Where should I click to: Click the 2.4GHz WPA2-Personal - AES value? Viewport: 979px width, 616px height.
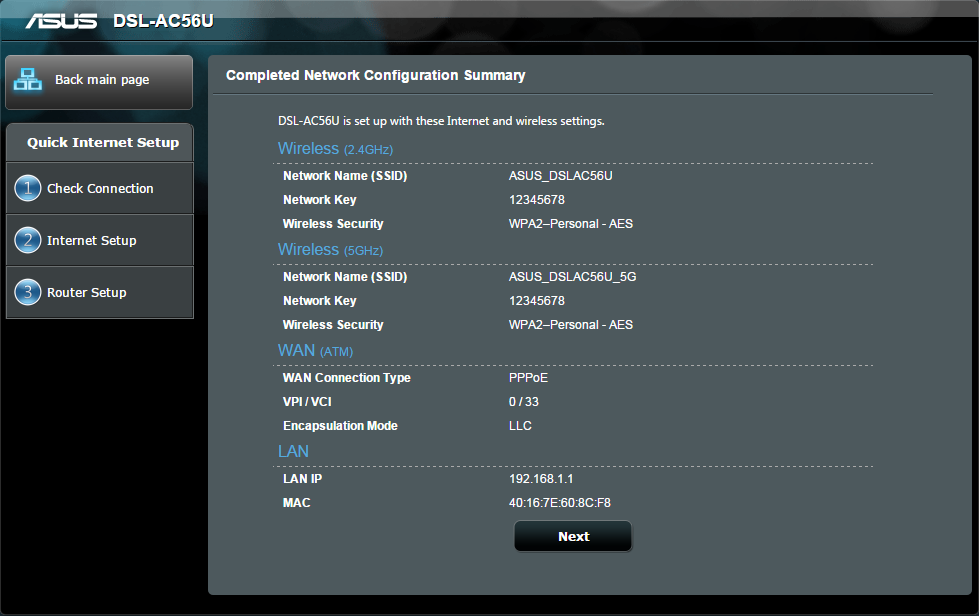(x=571, y=223)
